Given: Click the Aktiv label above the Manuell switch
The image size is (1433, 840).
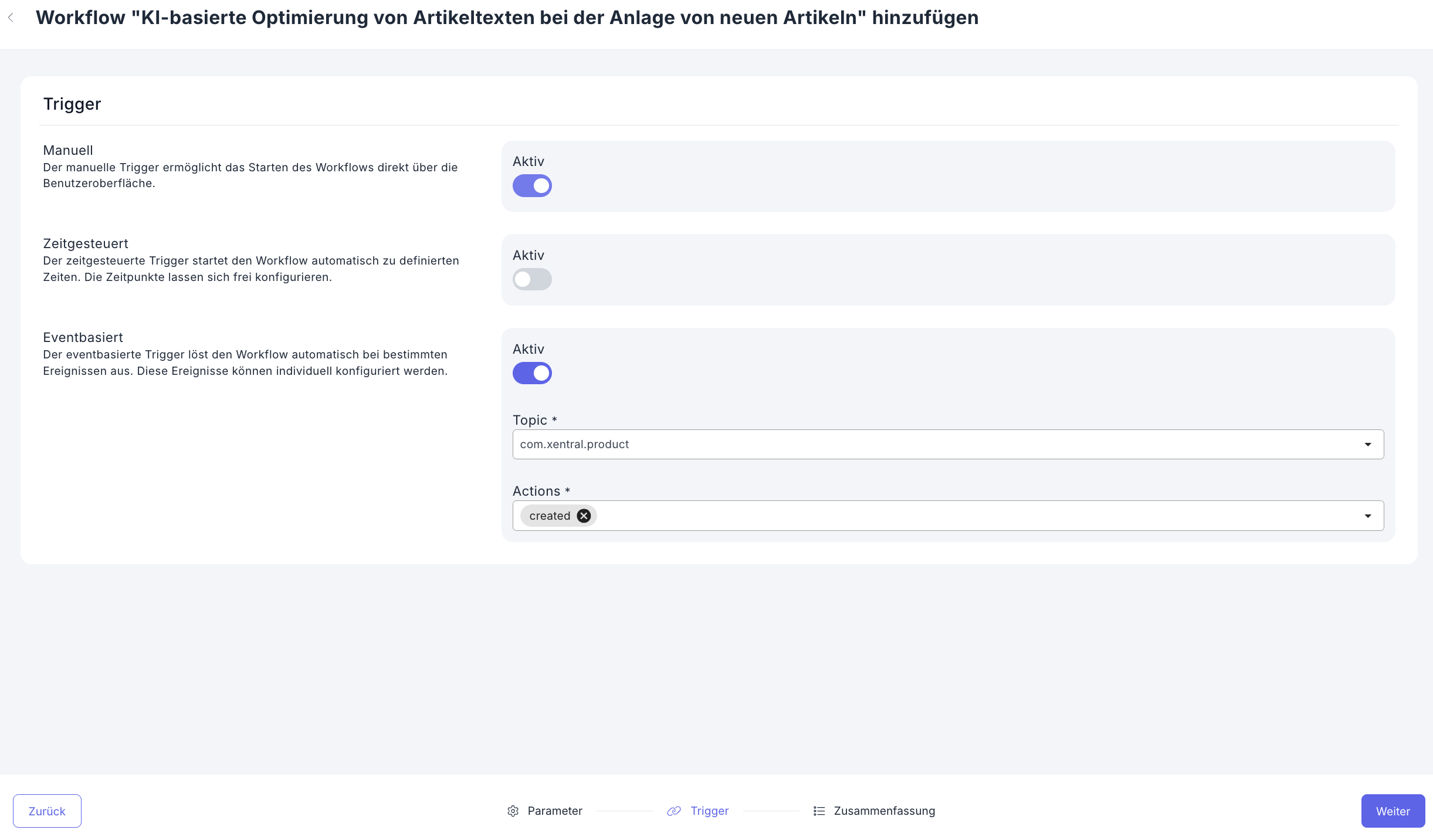Looking at the screenshot, I should 528,161.
